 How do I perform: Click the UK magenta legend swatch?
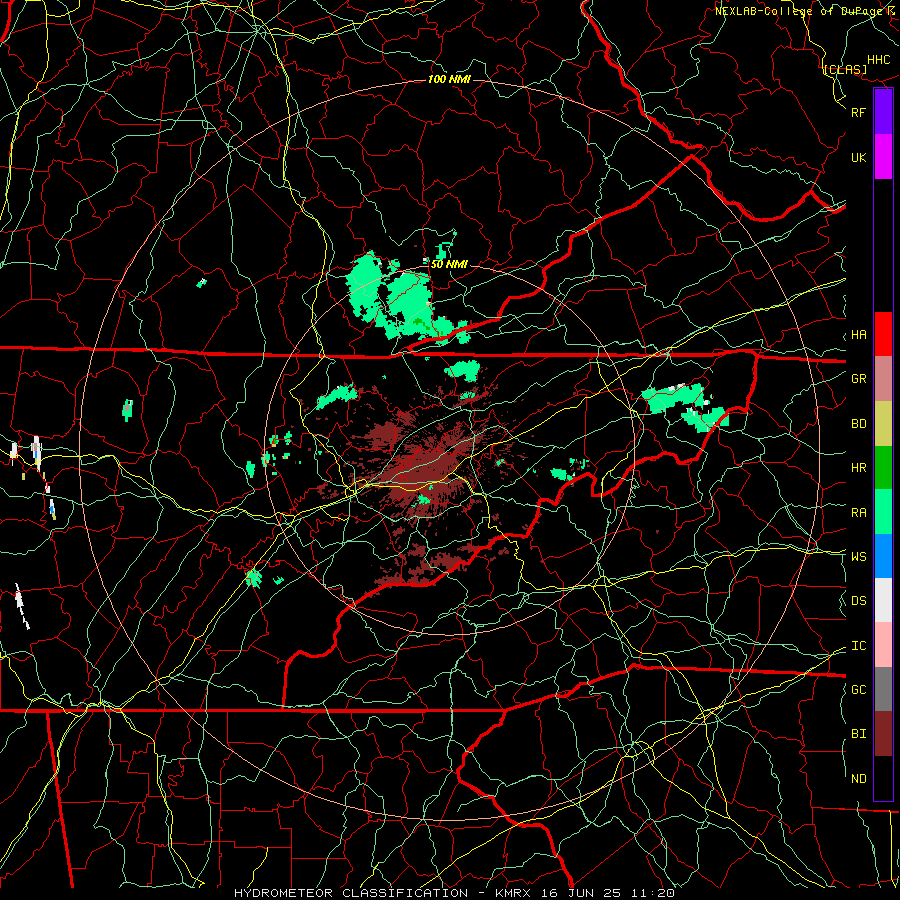[x=883, y=157]
